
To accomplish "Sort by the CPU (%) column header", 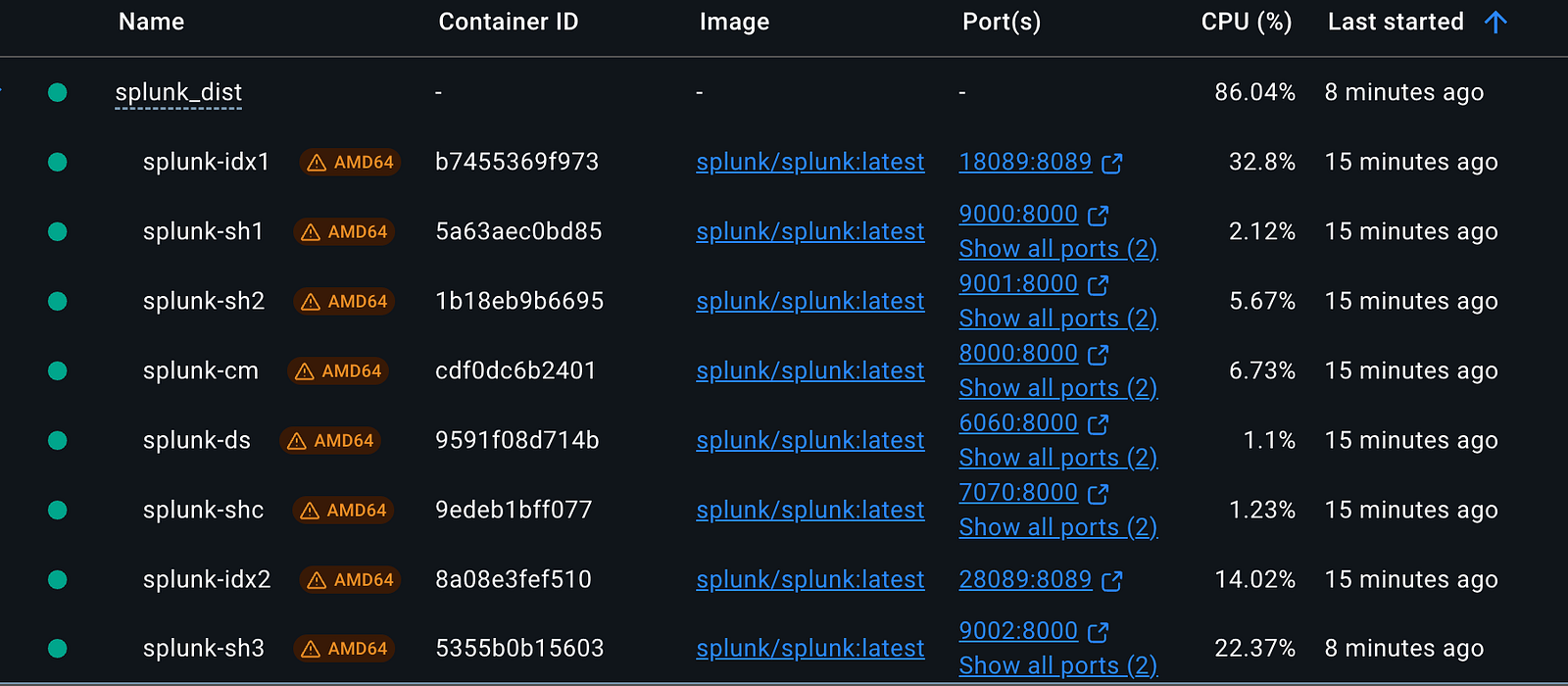I will [x=1246, y=23].
